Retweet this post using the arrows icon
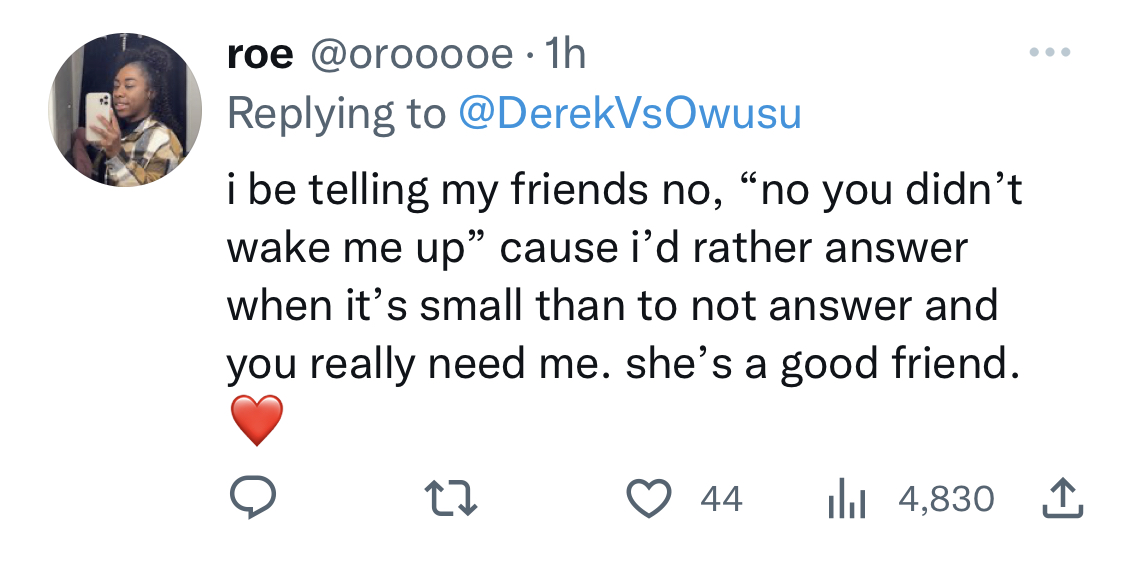This screenshot has height=561, width=1125. pyautogui.click(x=451, y=499)
